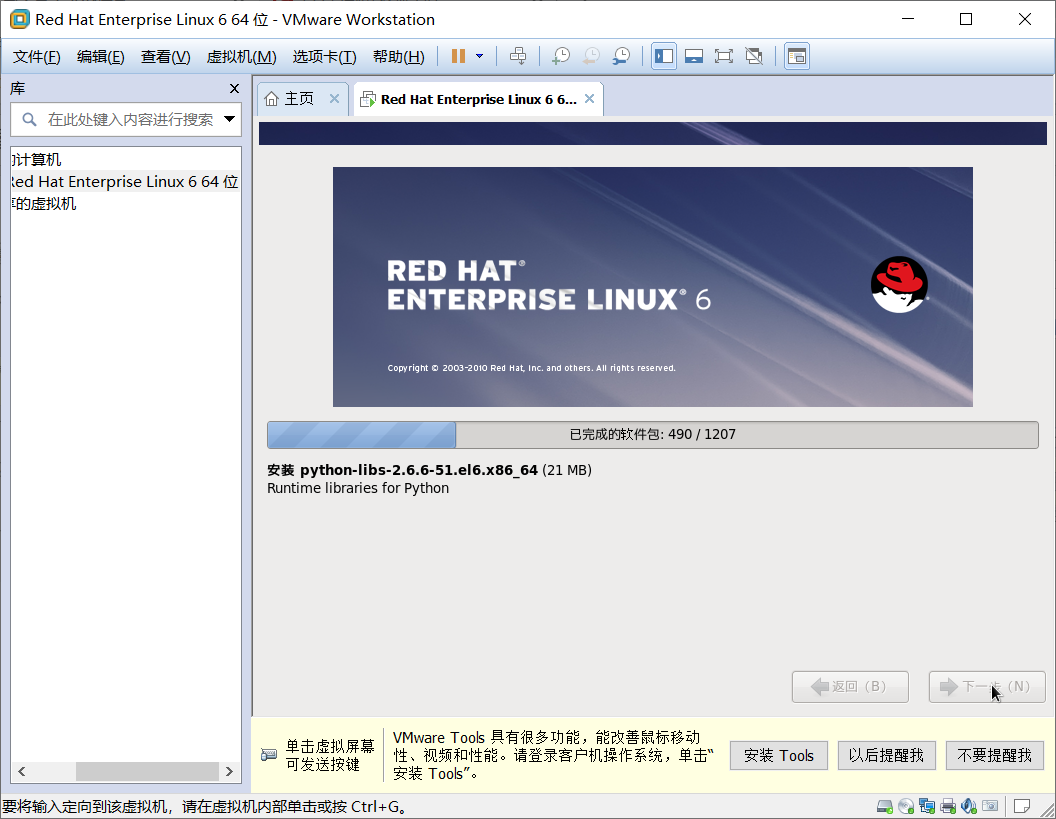Open the 帮助(H) menu
The width and height of the screenshot is (1056, 819).
pos(399,57)
